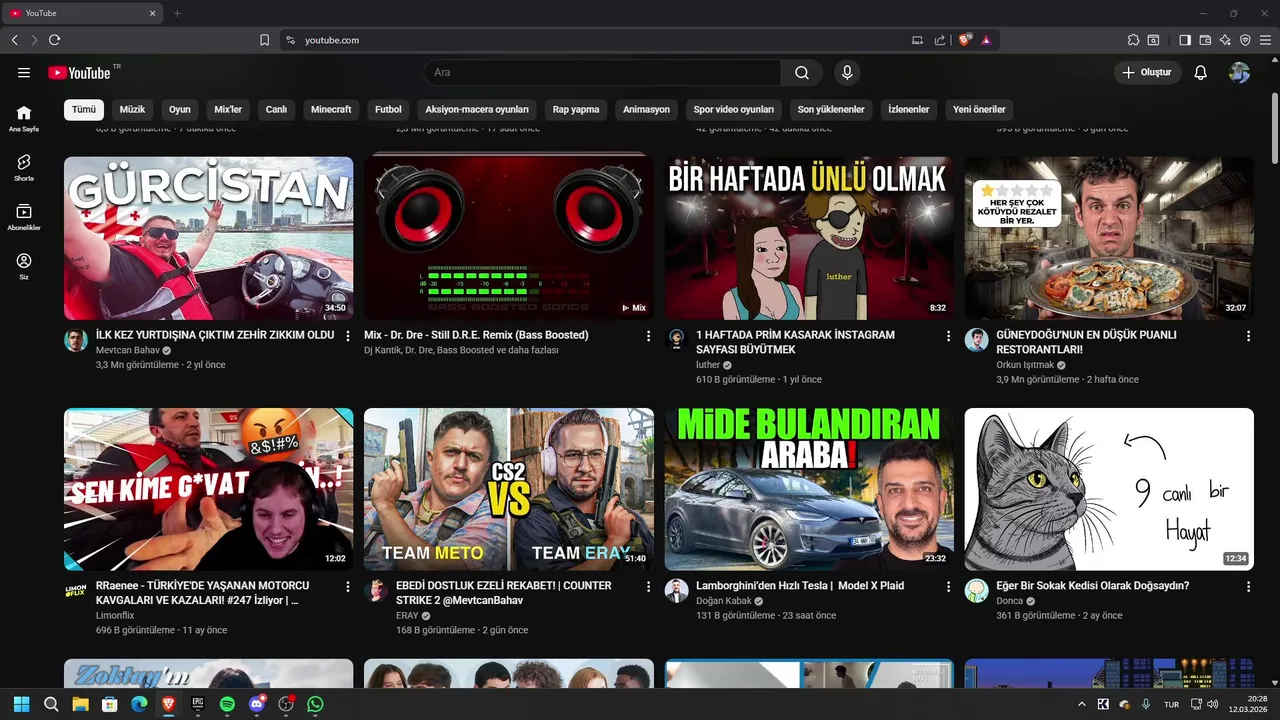Click share page icon in address bar
Viewport: 1280px width, 720px height.
point(940,40)
